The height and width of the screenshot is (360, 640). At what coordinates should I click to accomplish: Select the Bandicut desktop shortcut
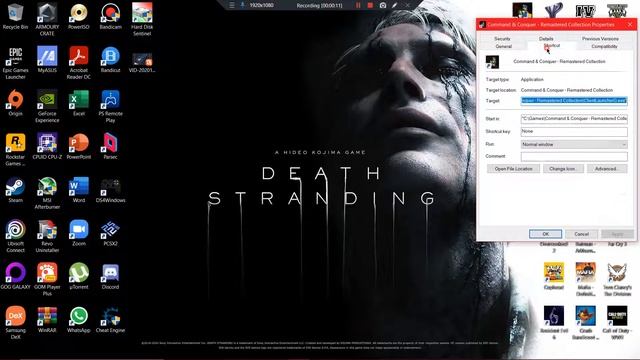[x=111, y=60]
